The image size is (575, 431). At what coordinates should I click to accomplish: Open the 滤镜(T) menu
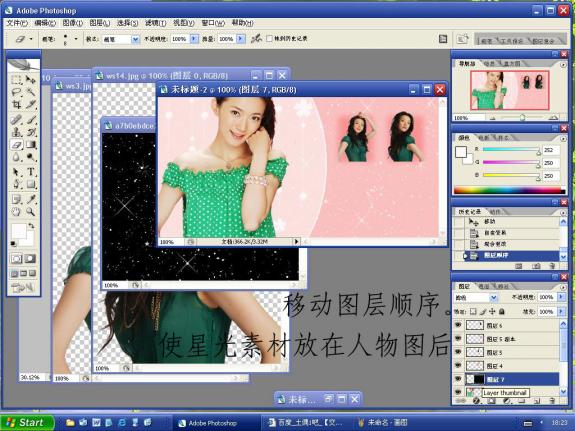point(155,23)
